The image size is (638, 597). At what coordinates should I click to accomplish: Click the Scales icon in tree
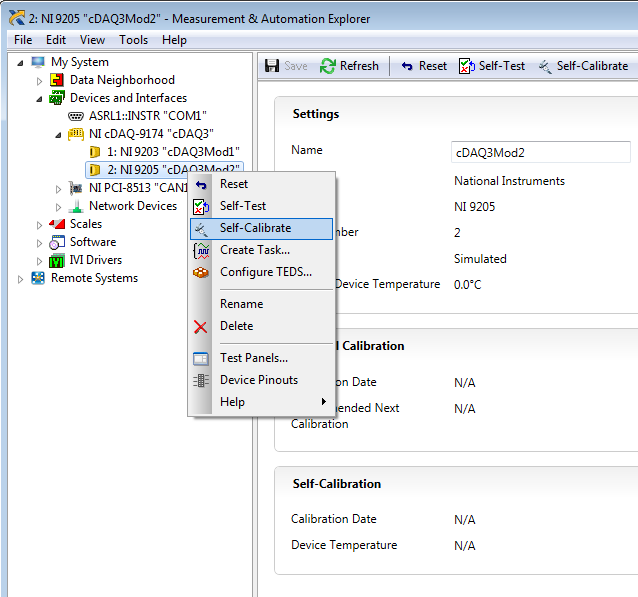pos(57,224)
